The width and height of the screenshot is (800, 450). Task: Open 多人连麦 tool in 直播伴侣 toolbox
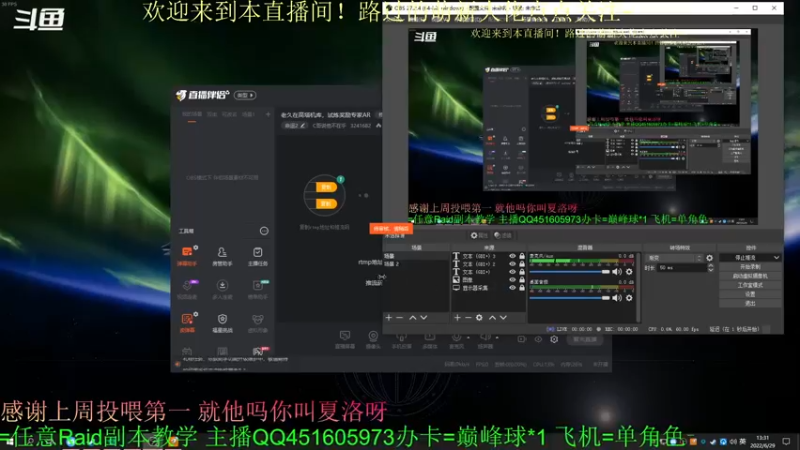(222, 289)
